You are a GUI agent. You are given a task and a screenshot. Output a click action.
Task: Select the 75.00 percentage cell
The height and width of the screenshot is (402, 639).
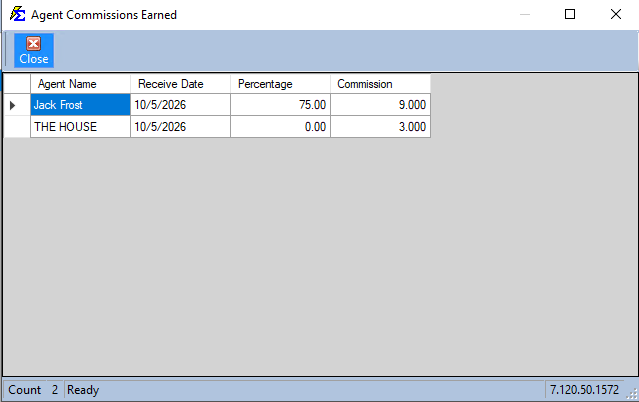(x=280, y=105)
